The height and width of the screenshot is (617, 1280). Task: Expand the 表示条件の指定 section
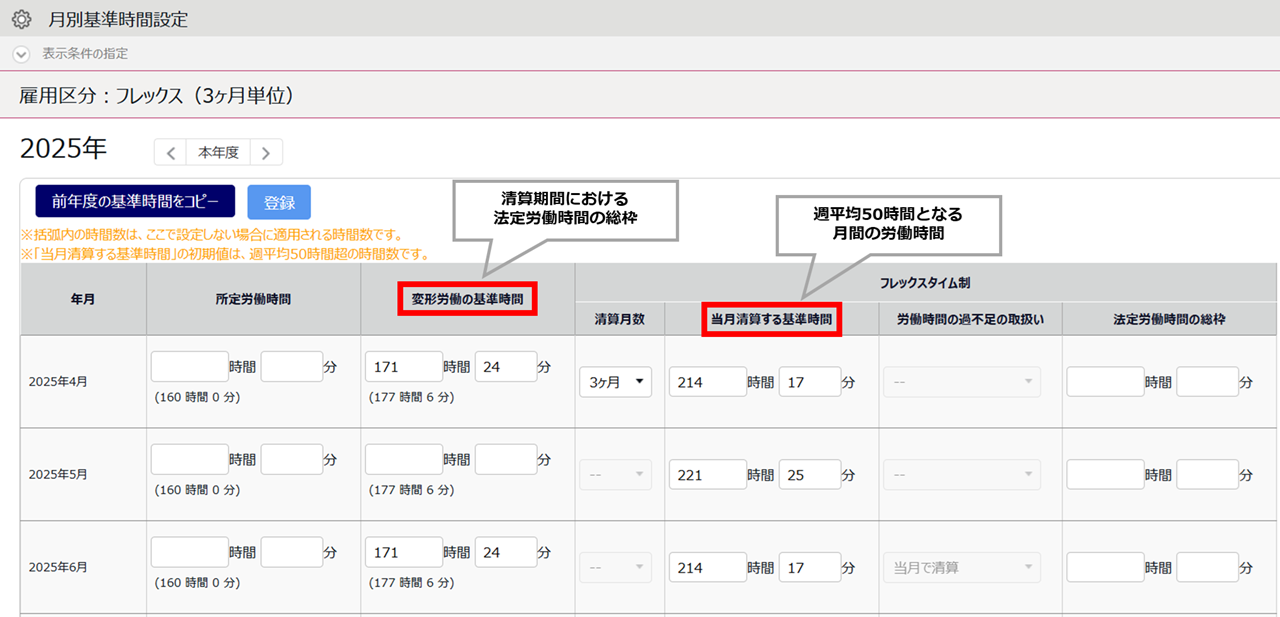click(21, 54)
